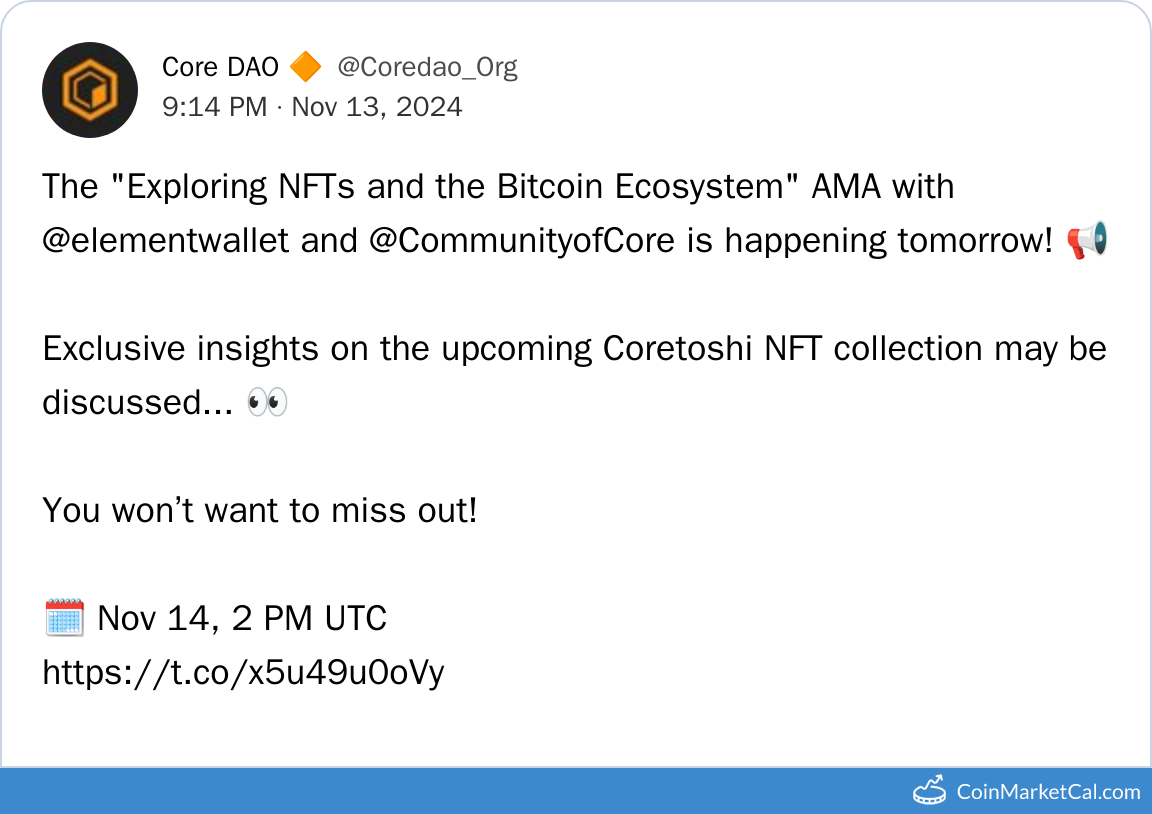
Task: Click the calendar emoji before Nov 14
Action: [64, 619]
